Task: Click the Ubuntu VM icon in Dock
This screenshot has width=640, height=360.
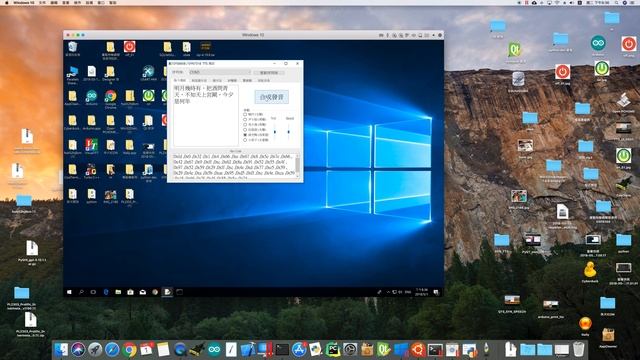Action: point(418,350)
